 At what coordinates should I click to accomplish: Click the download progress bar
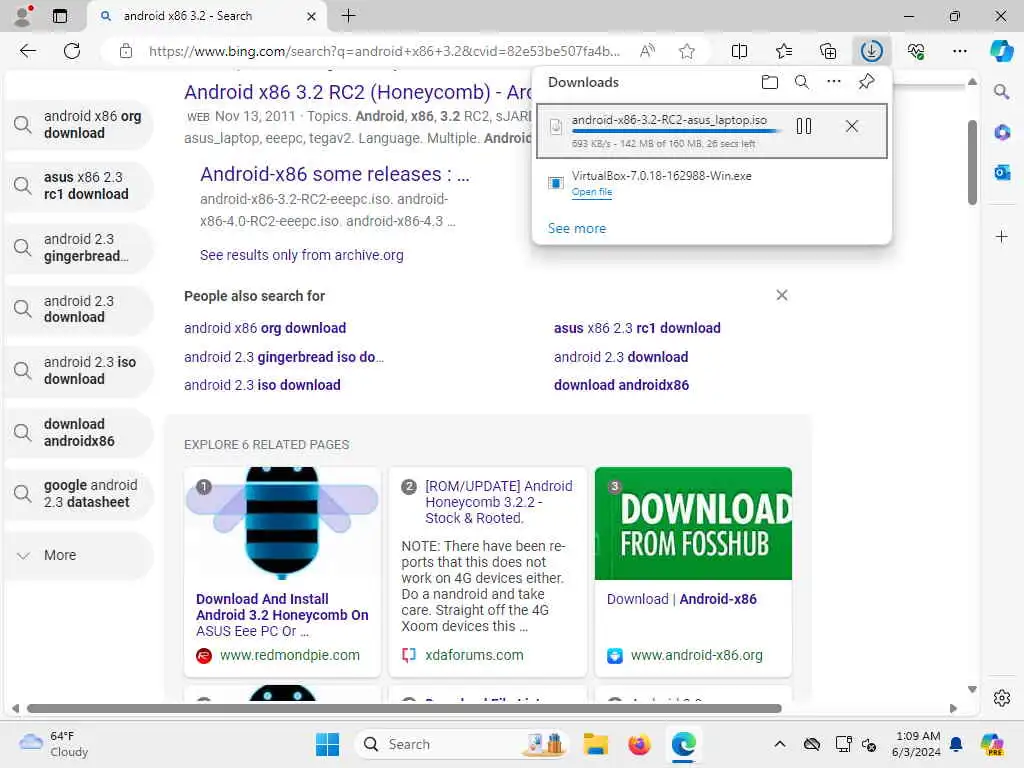[x=675, y=132]
